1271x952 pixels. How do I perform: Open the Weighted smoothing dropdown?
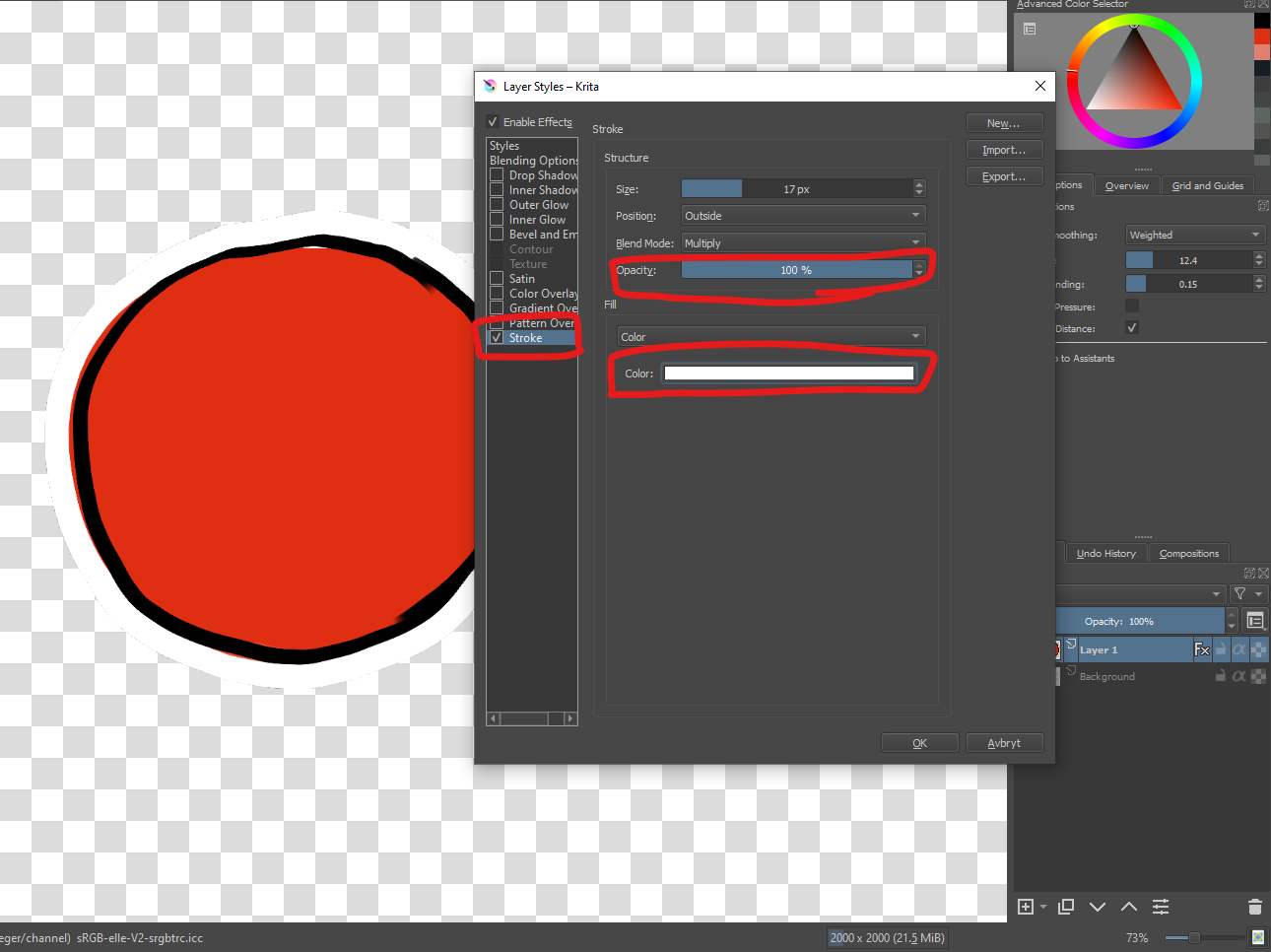click(x=1195, y=236)
